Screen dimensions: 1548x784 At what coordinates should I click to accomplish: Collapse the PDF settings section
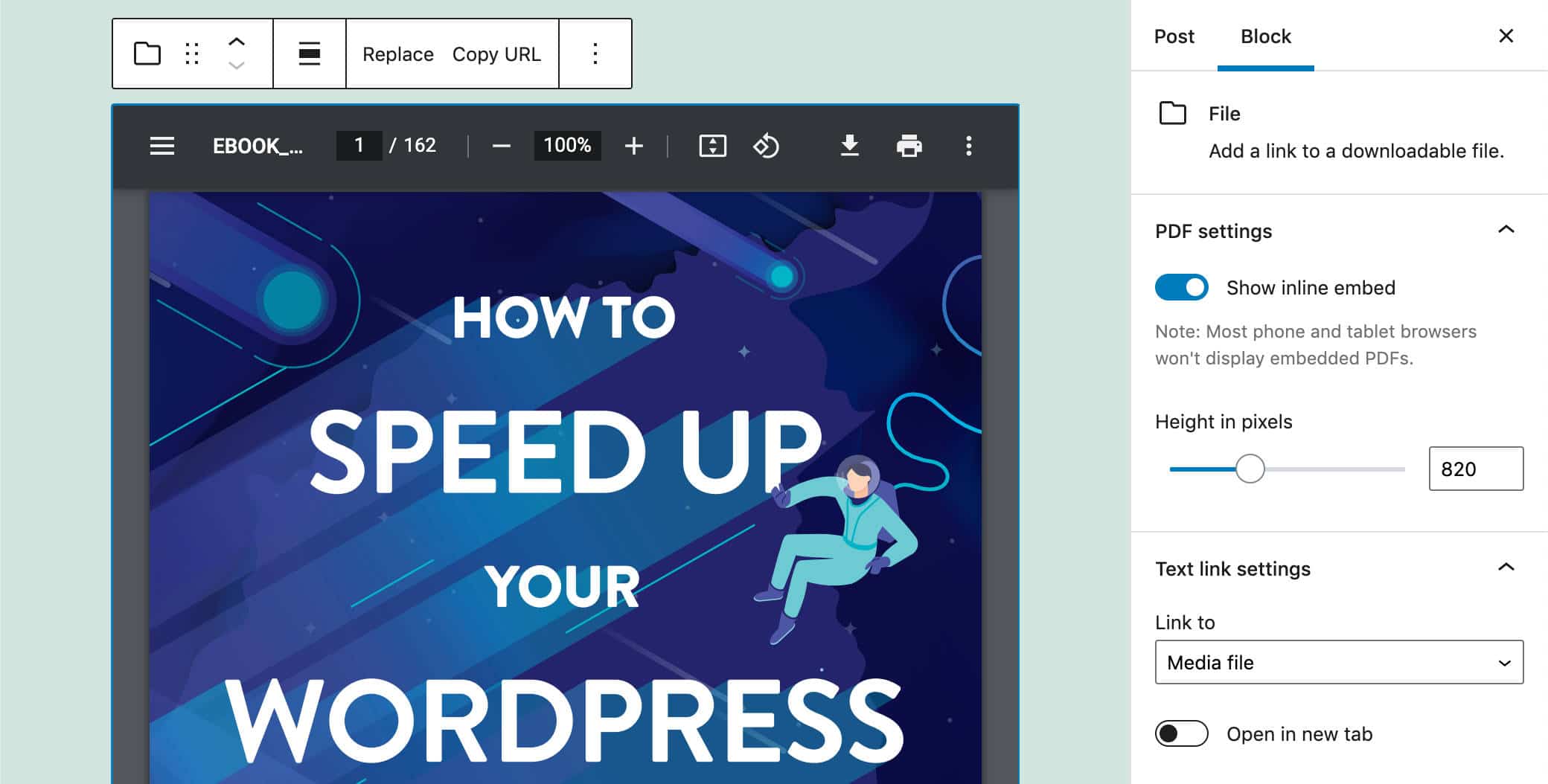(x=1505, y=231)
